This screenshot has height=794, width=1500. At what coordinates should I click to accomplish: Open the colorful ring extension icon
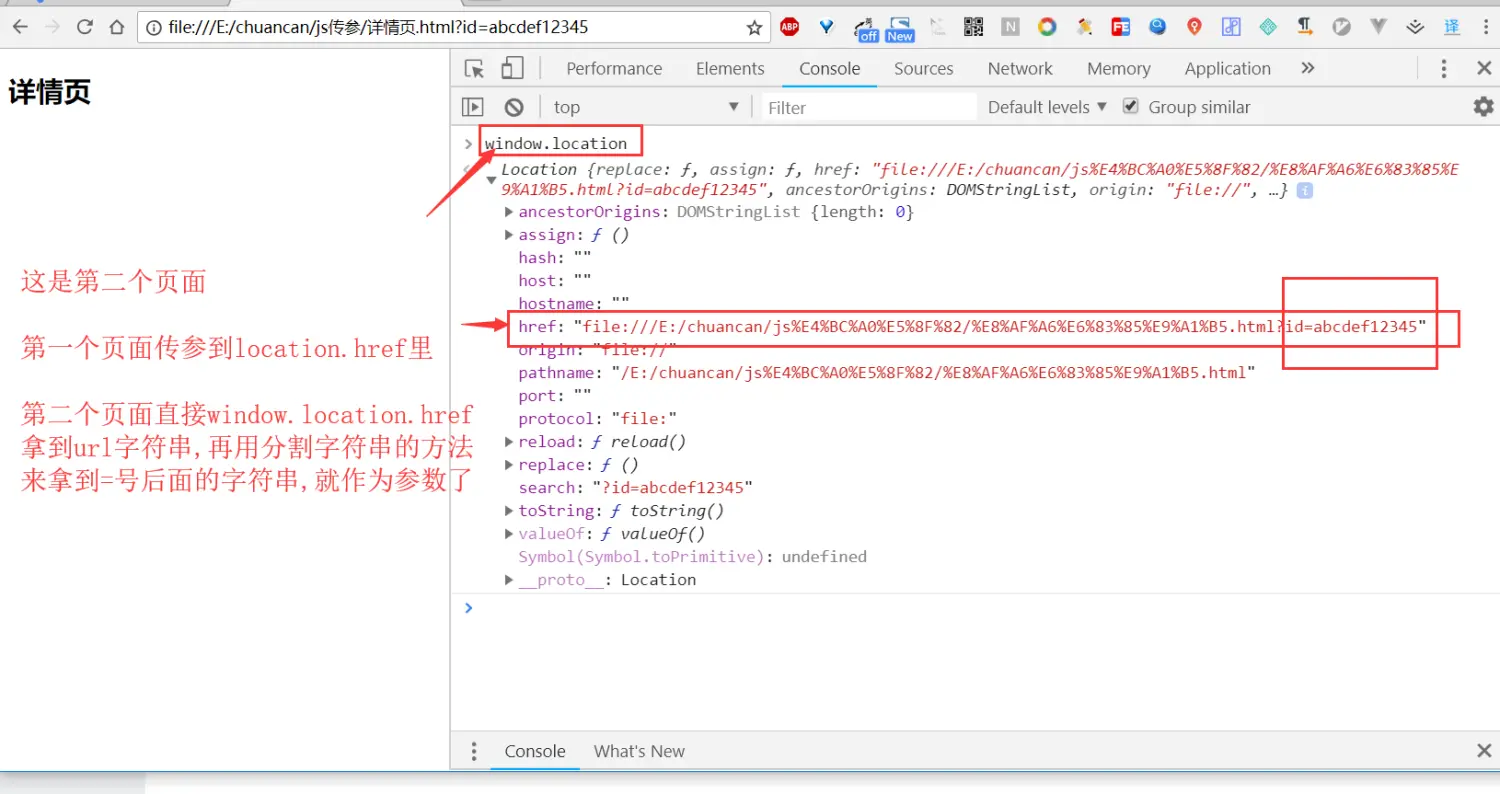pyautogui.click(x=1047, y=27)
